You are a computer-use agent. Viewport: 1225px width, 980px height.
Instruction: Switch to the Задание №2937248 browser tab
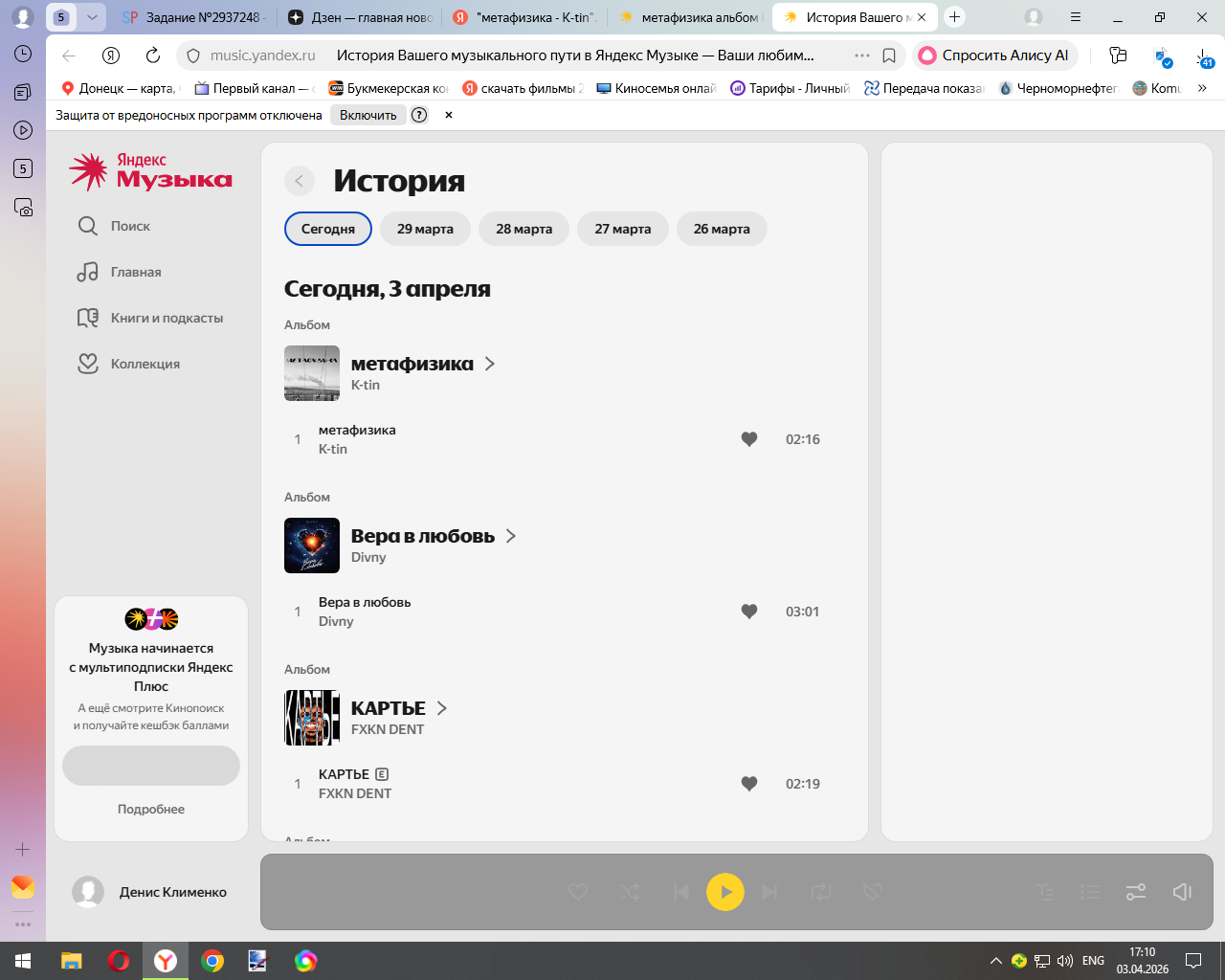pyautogui.click(x=192, y=17)
